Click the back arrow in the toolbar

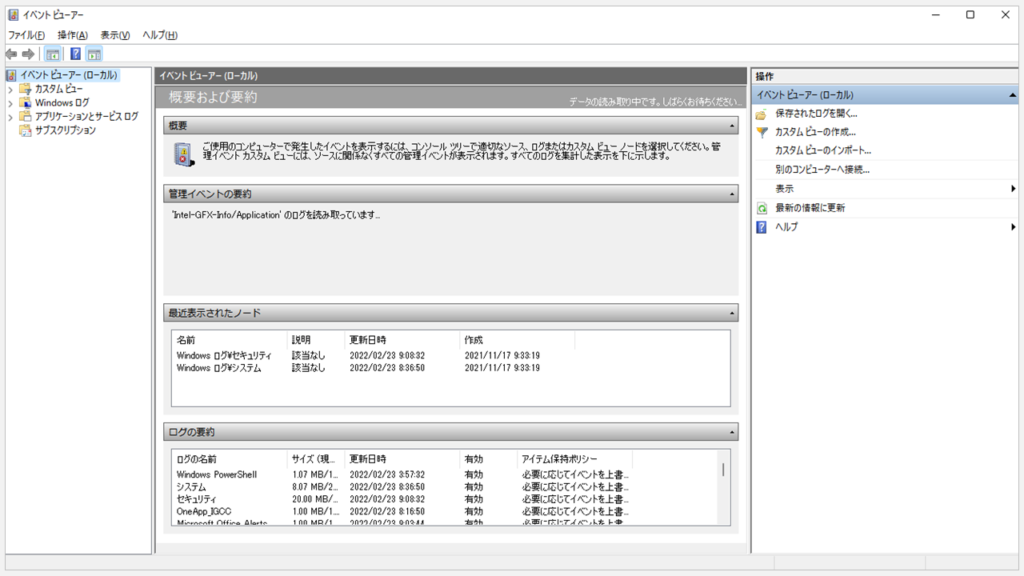coord(11,54)
